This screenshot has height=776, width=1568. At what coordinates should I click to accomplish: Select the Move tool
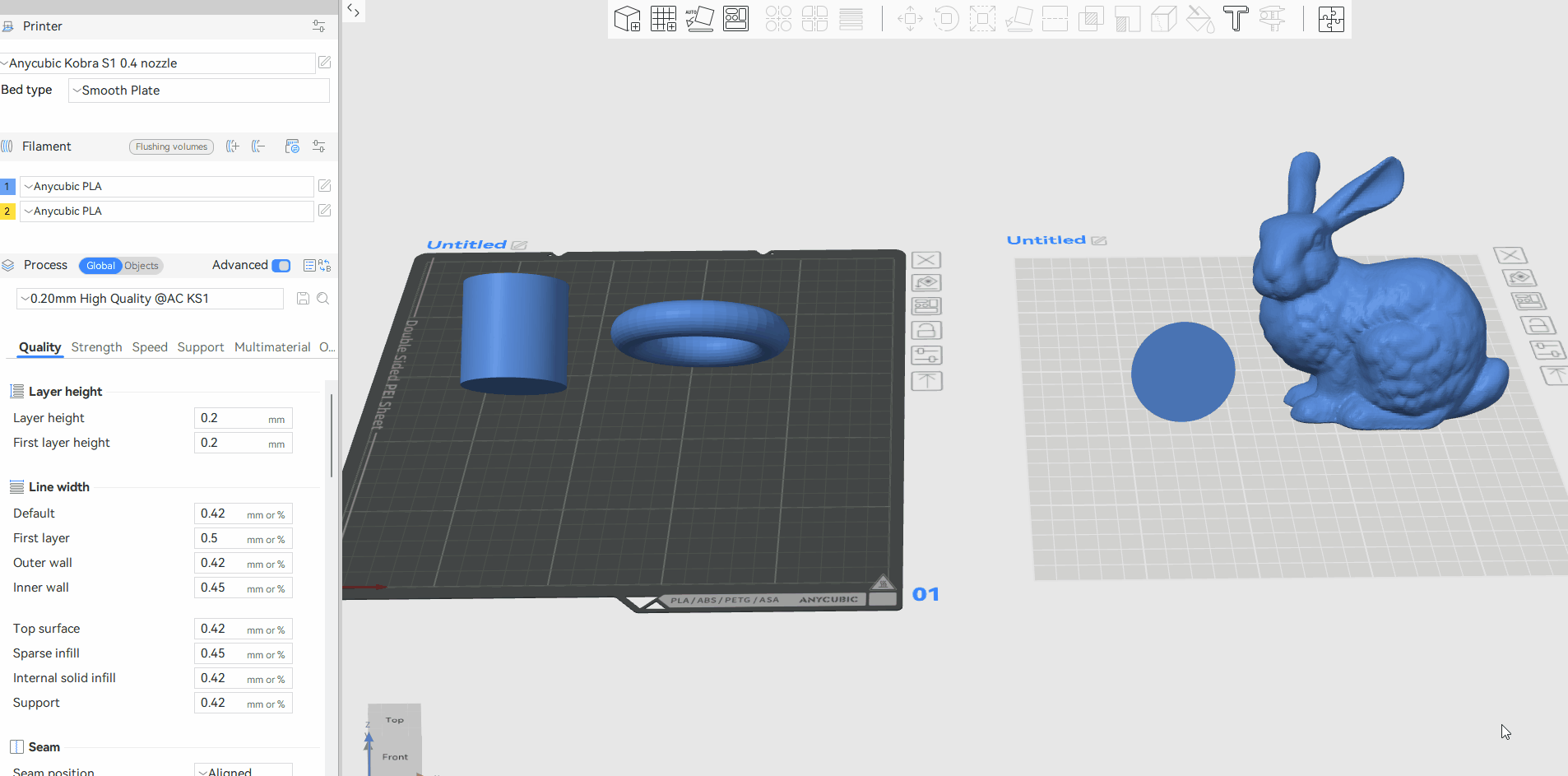[910, 18]
